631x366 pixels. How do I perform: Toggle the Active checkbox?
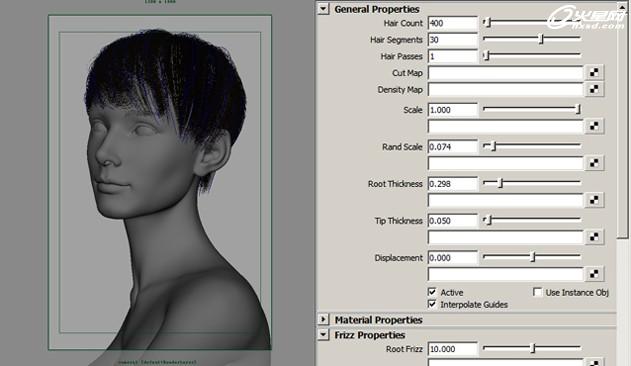(432, 292)
